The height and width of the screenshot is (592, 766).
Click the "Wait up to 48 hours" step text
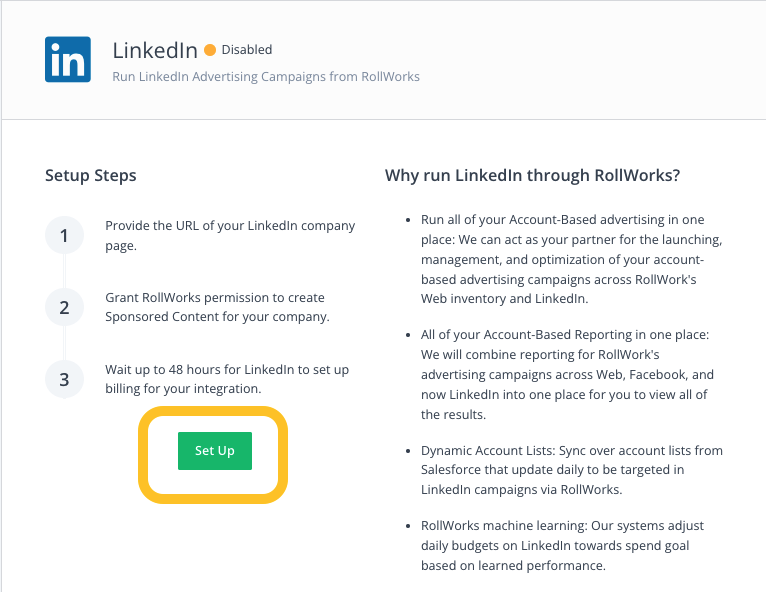pos(227,379)
